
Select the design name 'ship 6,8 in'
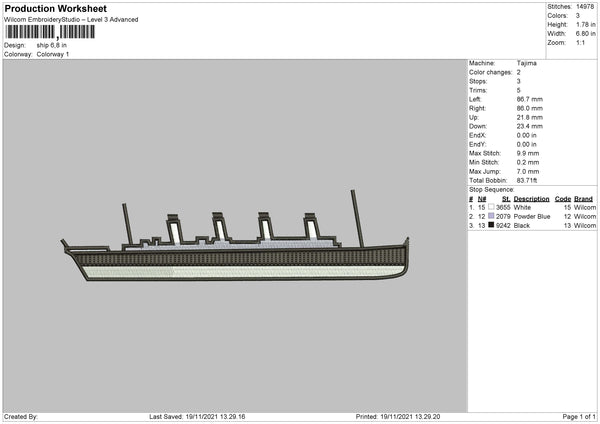tap(52, 45)
